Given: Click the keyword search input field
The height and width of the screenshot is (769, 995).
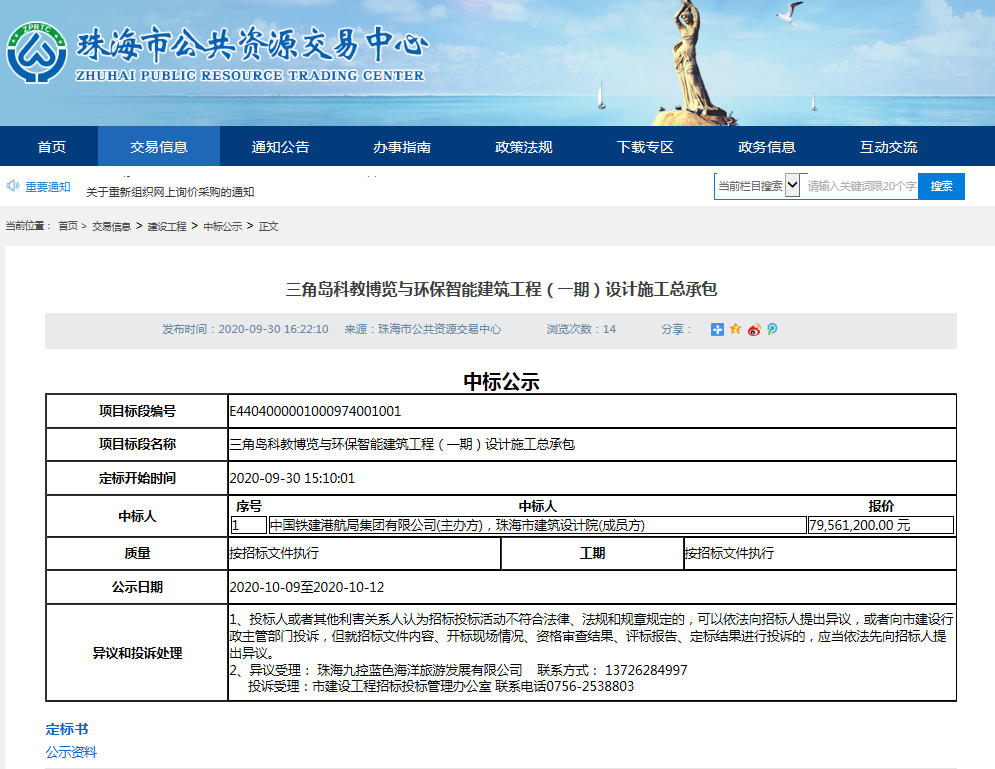Looking at the screenshot, I should 860,186.
